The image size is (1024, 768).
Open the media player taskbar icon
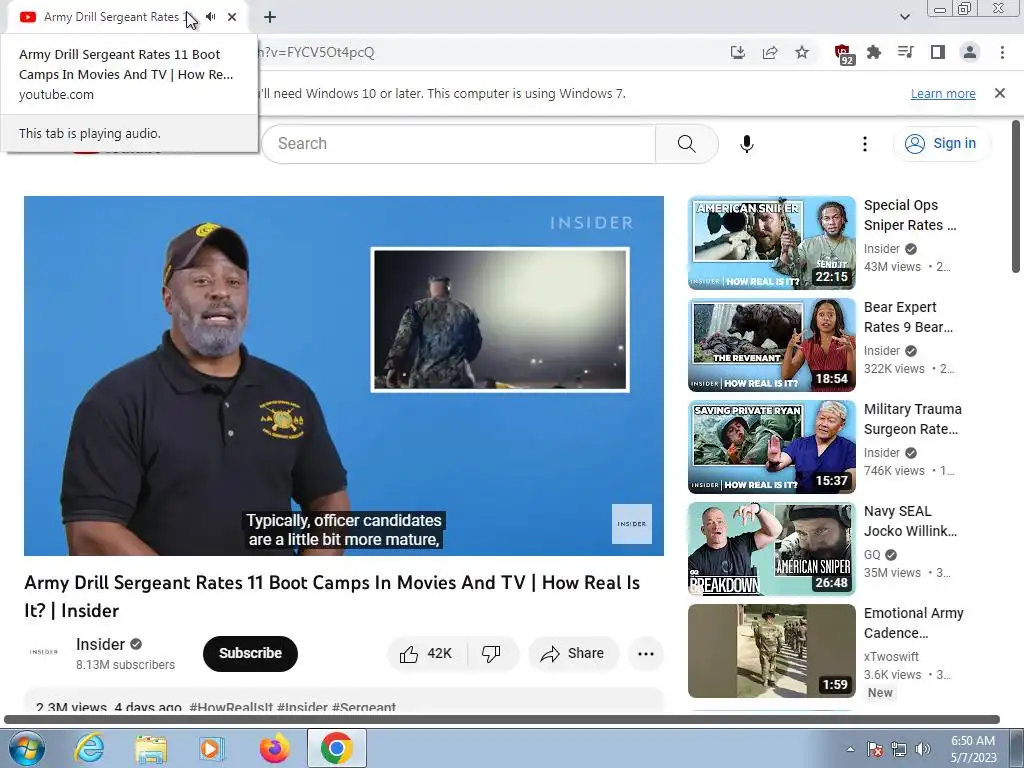point(212,748)
